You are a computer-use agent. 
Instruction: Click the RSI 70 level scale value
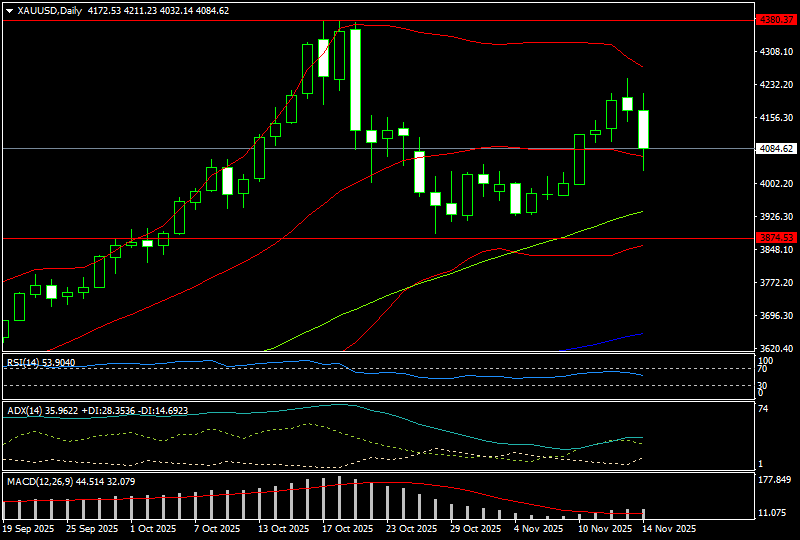(762, 369)
